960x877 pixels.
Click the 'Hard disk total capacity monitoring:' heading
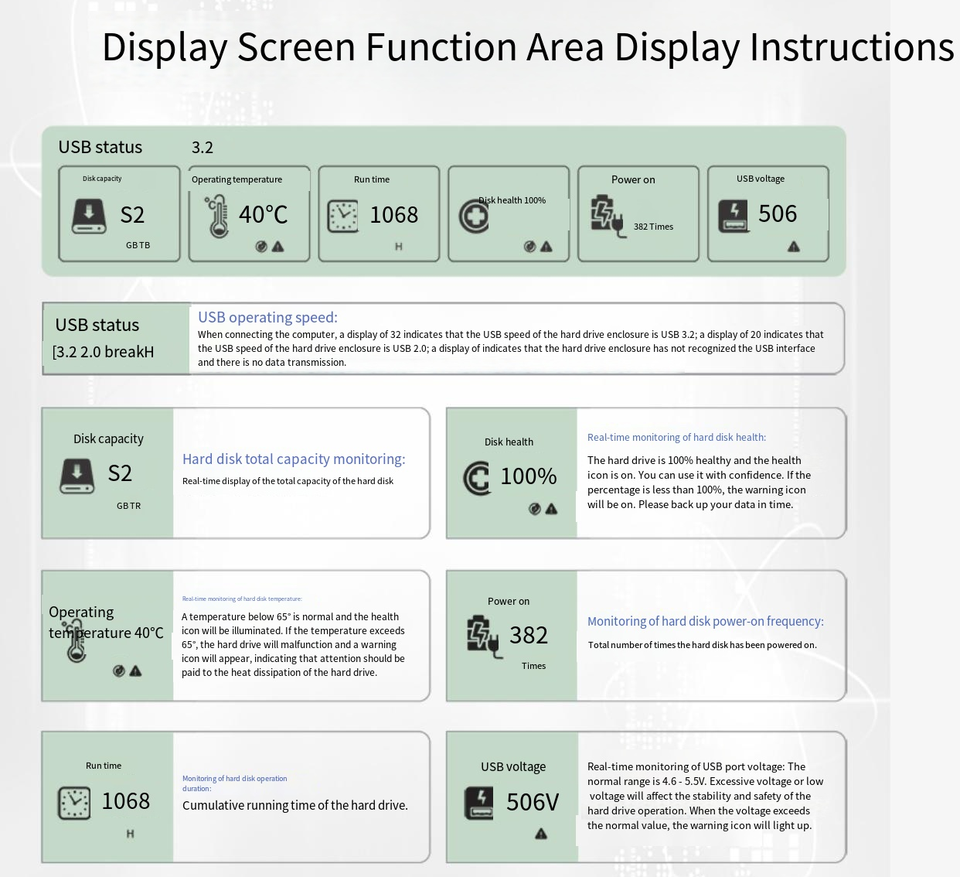coord(294,459)
